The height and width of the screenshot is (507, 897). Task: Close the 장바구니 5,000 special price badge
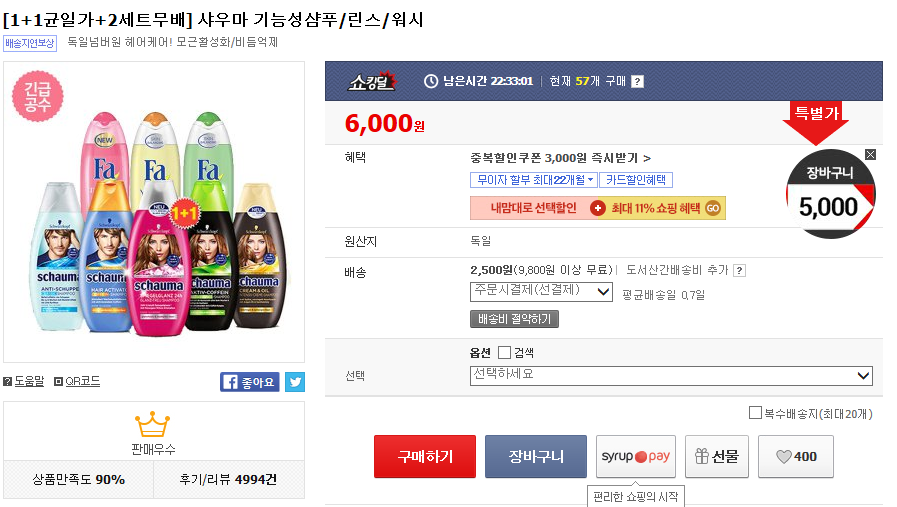pos(869,154)
